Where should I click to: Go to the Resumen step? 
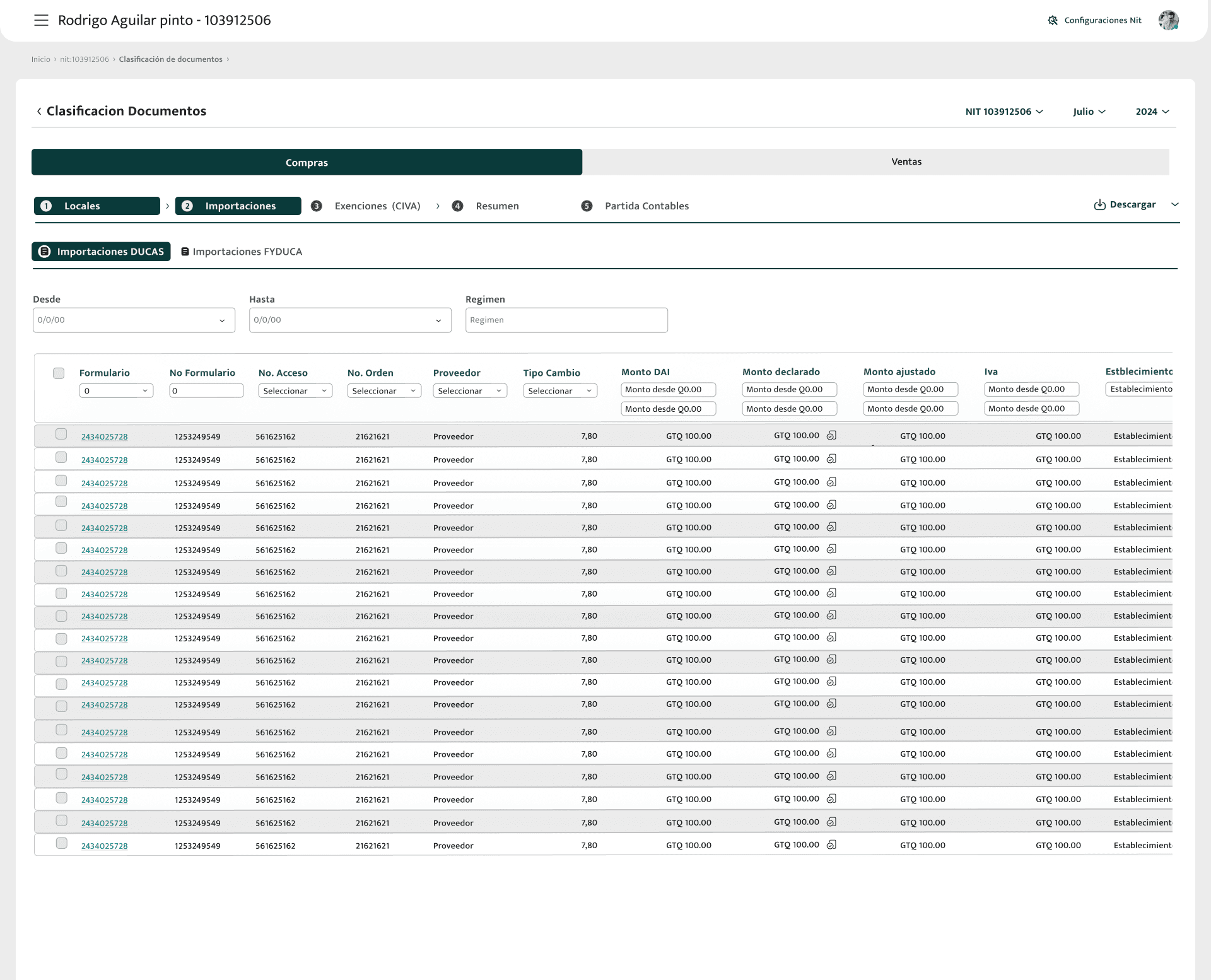[x=497, y=206]
